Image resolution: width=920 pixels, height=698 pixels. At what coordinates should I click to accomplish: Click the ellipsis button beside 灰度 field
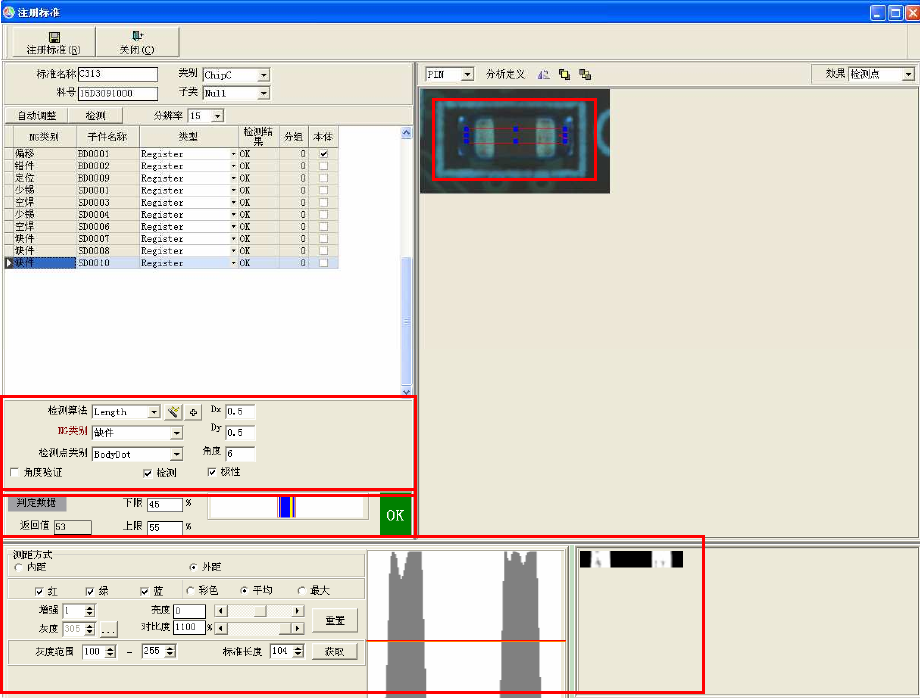pos(108,629)
